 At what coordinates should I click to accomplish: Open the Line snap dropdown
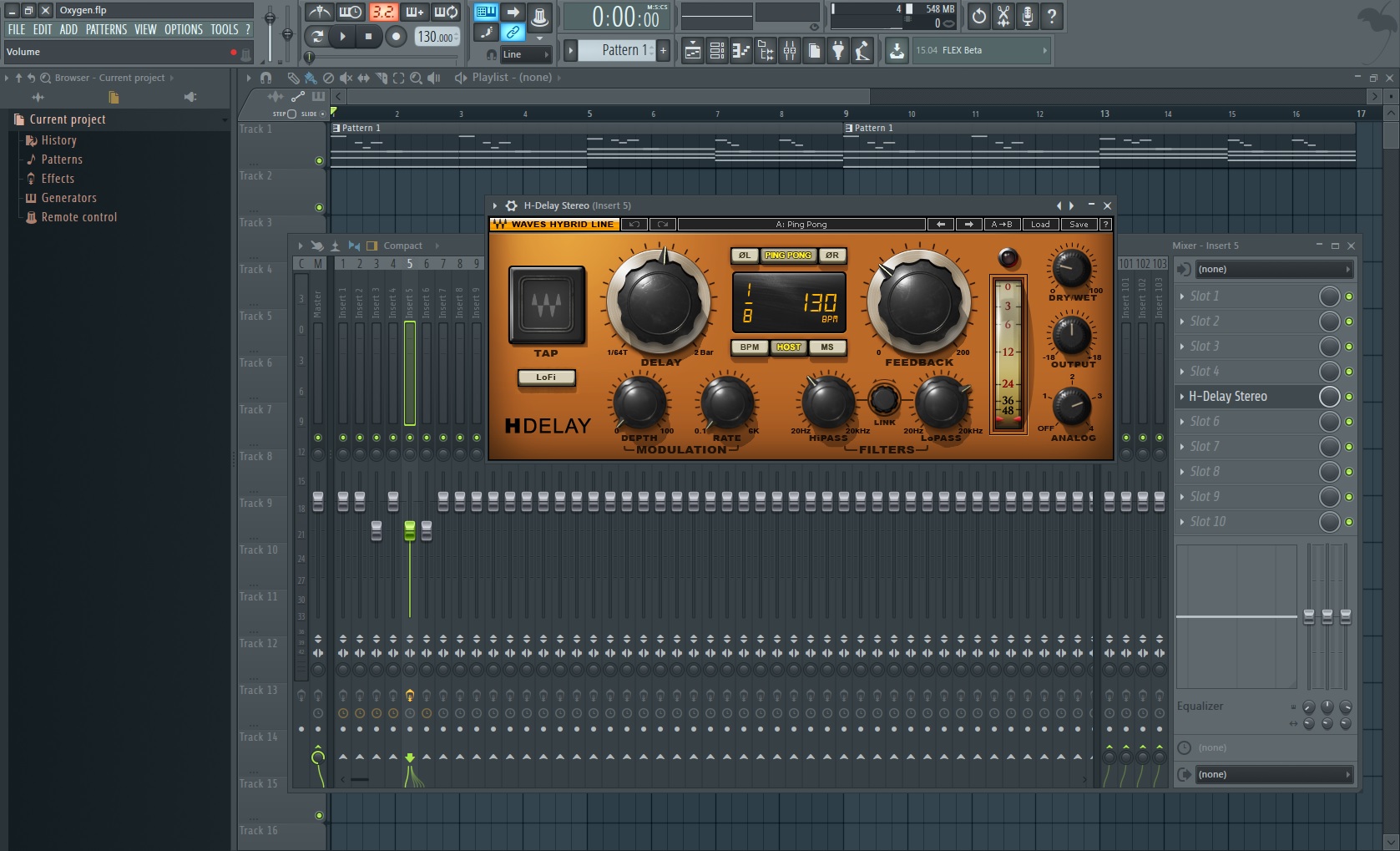tap(526, 54)
